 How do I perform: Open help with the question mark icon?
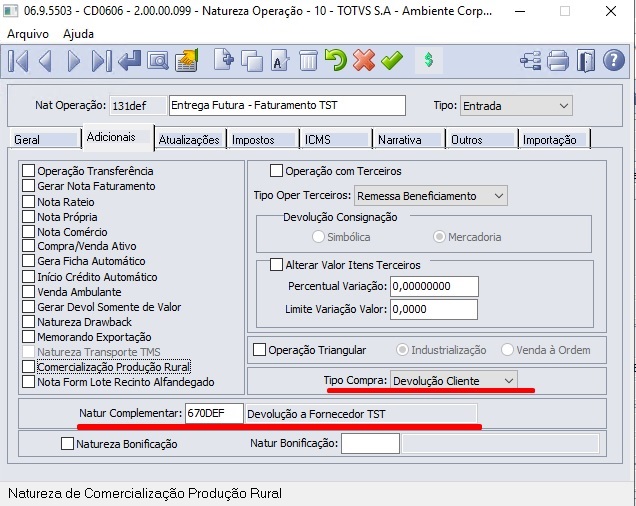[614, 60]
